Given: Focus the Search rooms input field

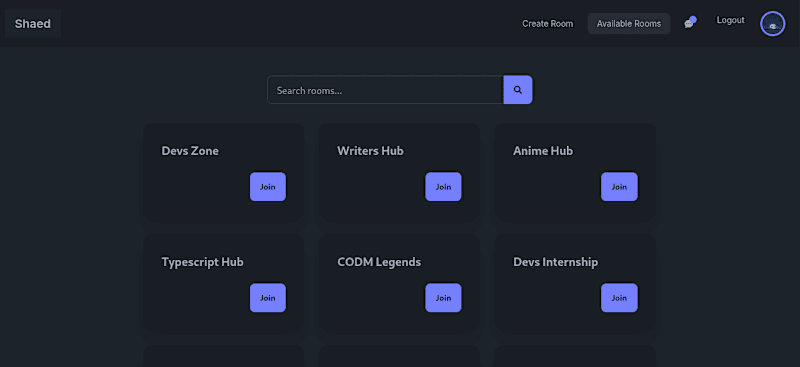Looking at the screenshot, I should click(385, 90).
